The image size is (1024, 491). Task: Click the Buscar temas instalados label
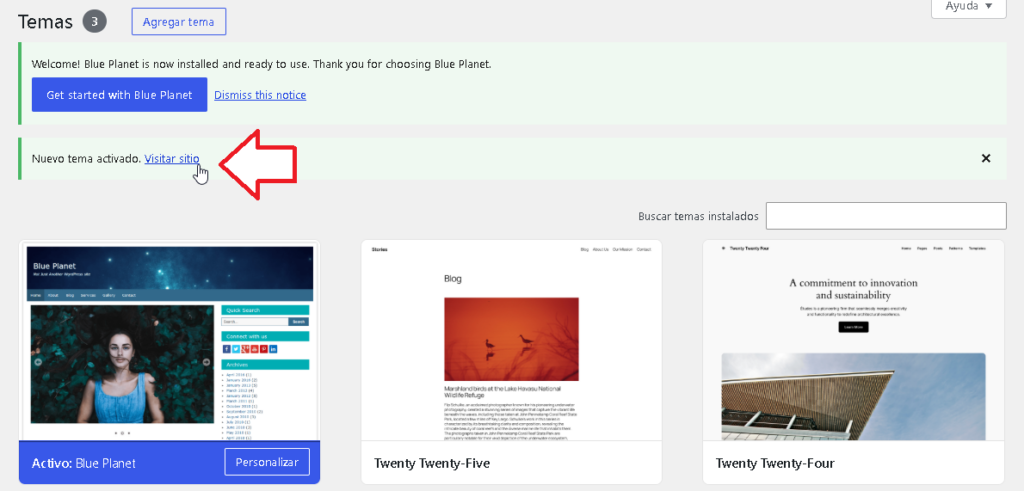698,216
